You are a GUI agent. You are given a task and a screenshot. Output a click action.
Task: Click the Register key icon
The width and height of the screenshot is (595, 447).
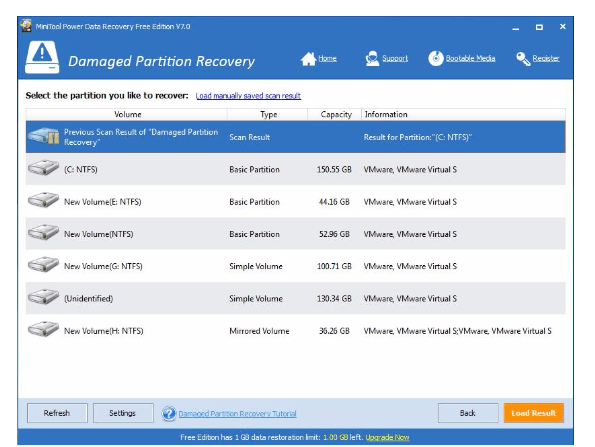pyautogui.click(x=523, y=58)
